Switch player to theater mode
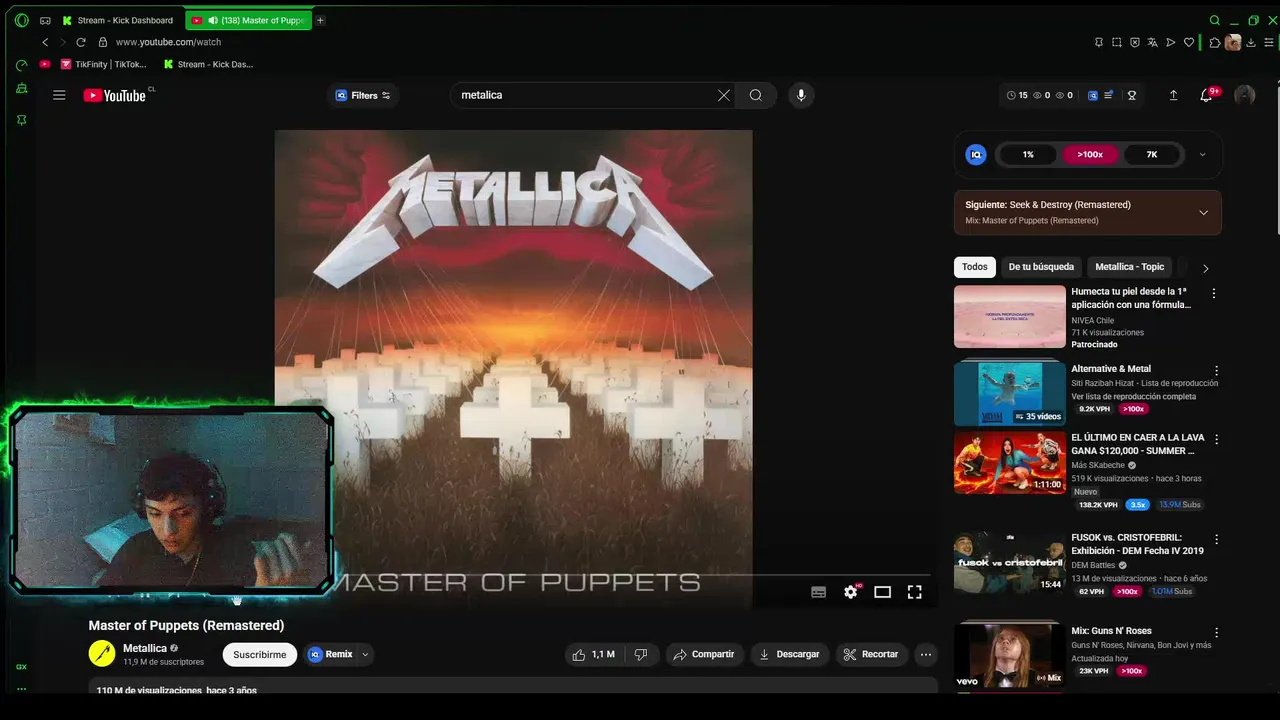This screenshot has height=720, width=1280. pos(882,592)
